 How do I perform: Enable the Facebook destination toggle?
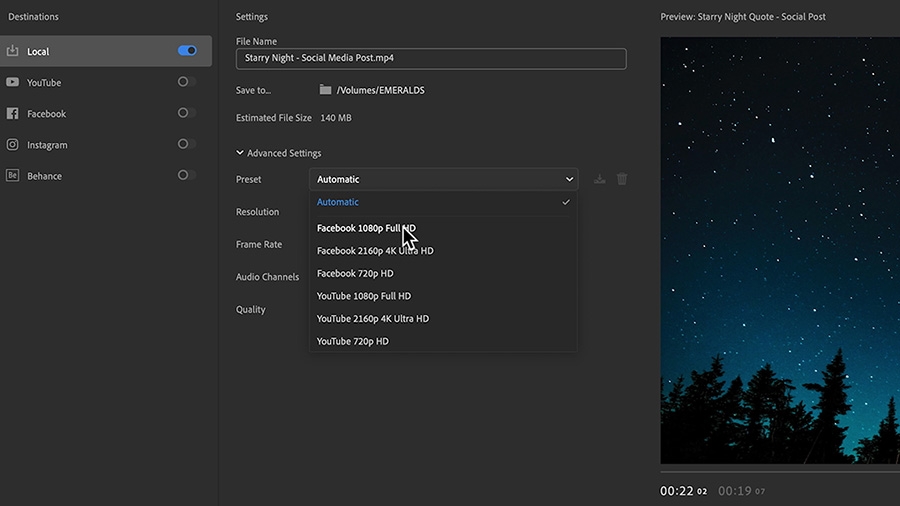point(187,113)
